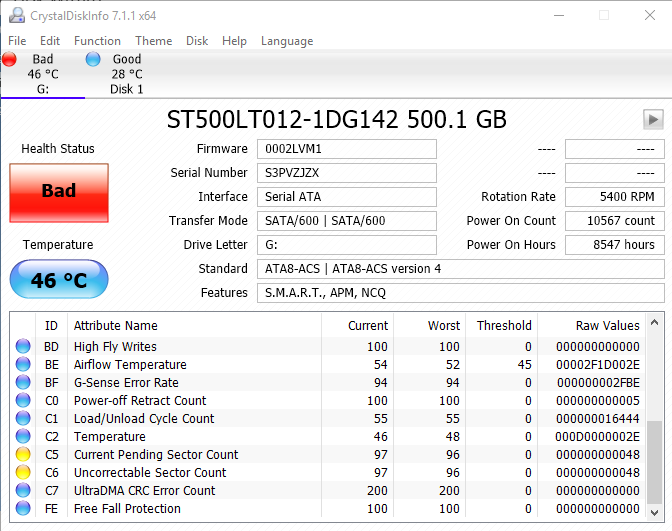Select the Bad 46 °C G: disk tab
This screenshot has width=672, height=531.
click(43, 74)
